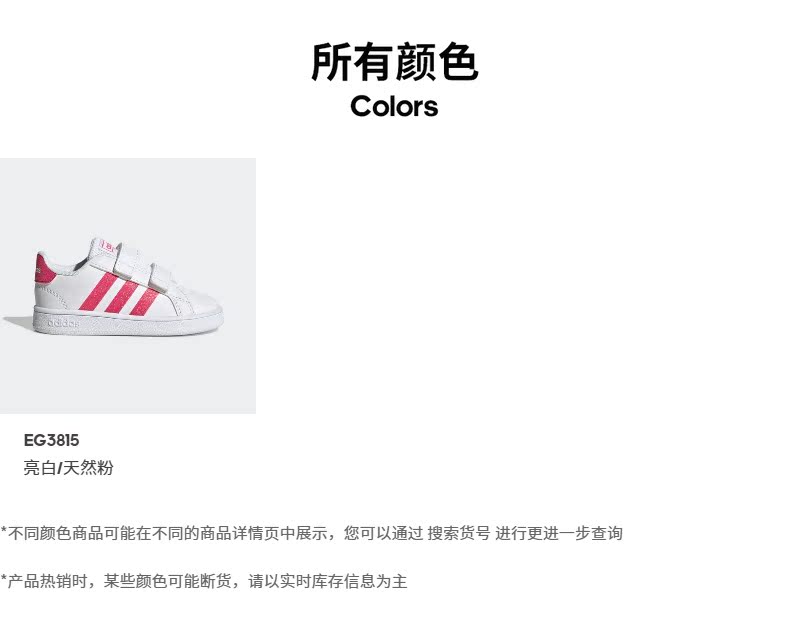Screen dimensions: 790x633
Task: Click the note about hot-selling stock availability
Action: tap(204, 581)
